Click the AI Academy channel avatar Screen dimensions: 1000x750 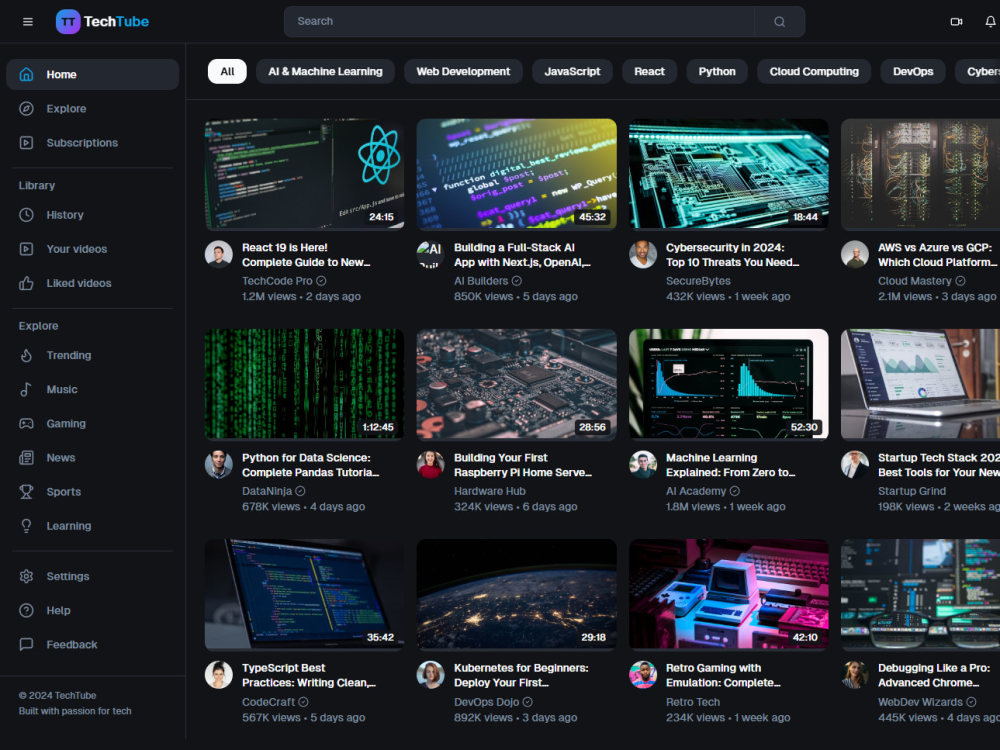pos(643,464)
